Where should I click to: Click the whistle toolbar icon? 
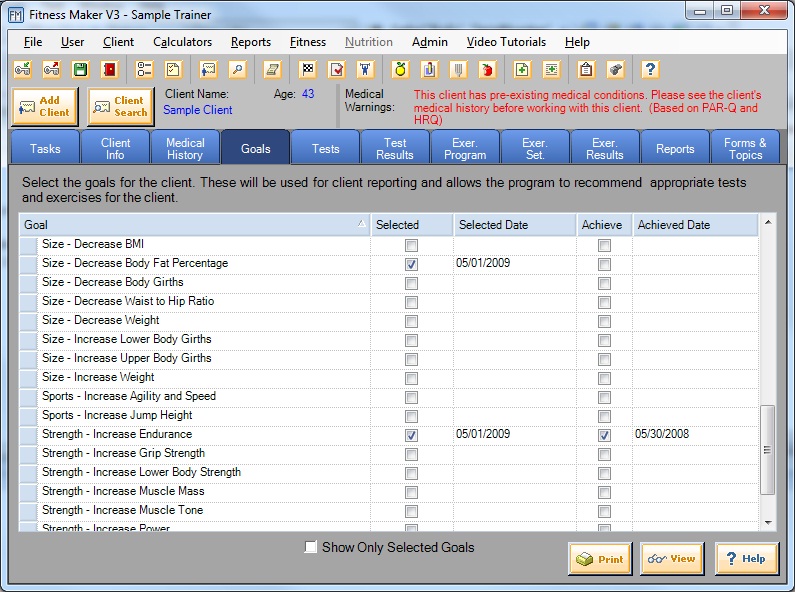[615, 69]
